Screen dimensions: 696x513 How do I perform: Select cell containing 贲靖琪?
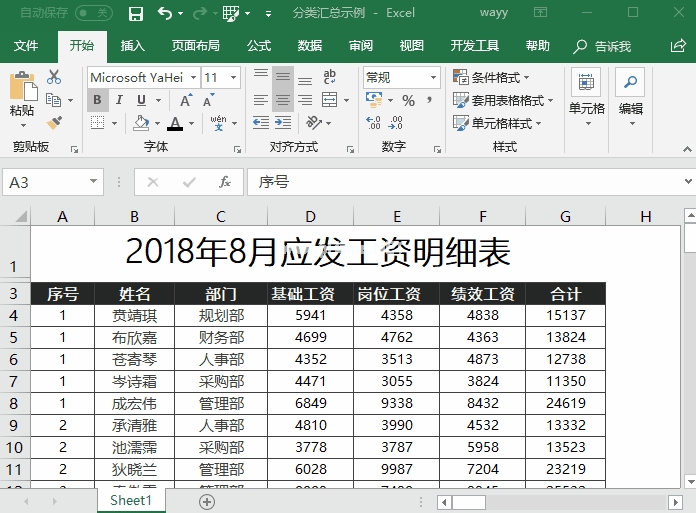tap(134, 316)
